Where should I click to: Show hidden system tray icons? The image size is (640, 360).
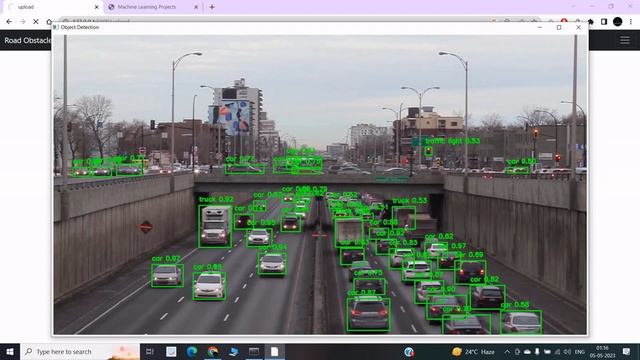pyautogui.click(x=507, y=351)
